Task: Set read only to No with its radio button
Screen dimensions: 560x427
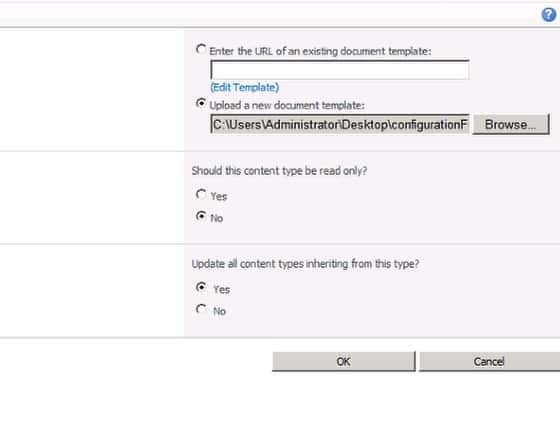Action: click(x=201, y=216)
